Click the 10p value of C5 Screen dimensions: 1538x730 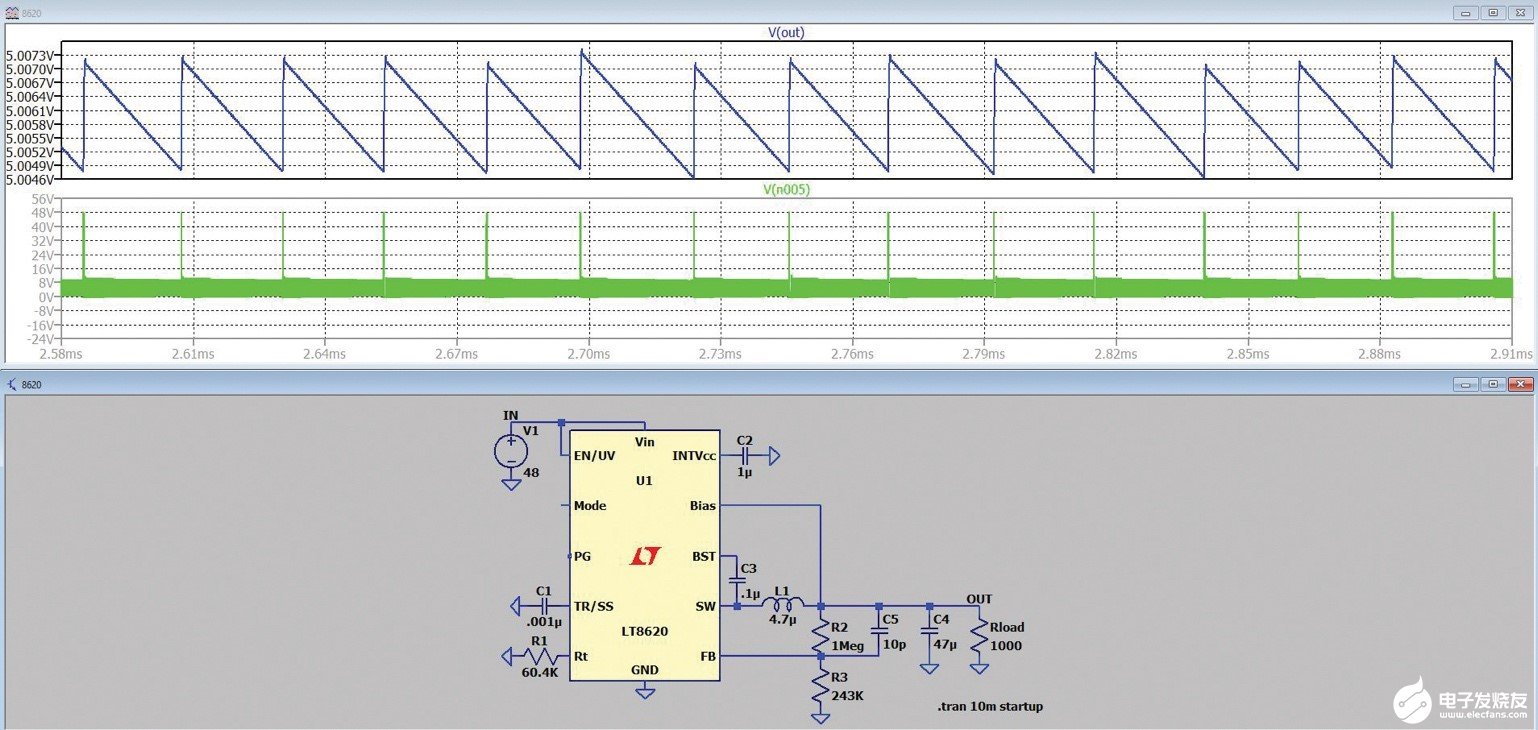893,645
